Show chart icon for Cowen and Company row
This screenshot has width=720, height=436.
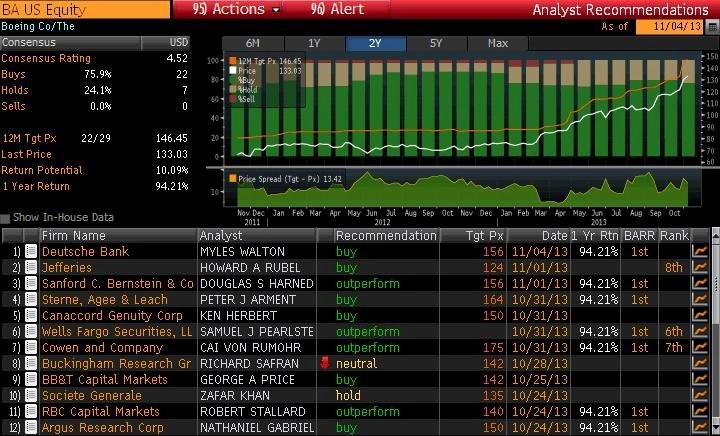click(700, 348)
